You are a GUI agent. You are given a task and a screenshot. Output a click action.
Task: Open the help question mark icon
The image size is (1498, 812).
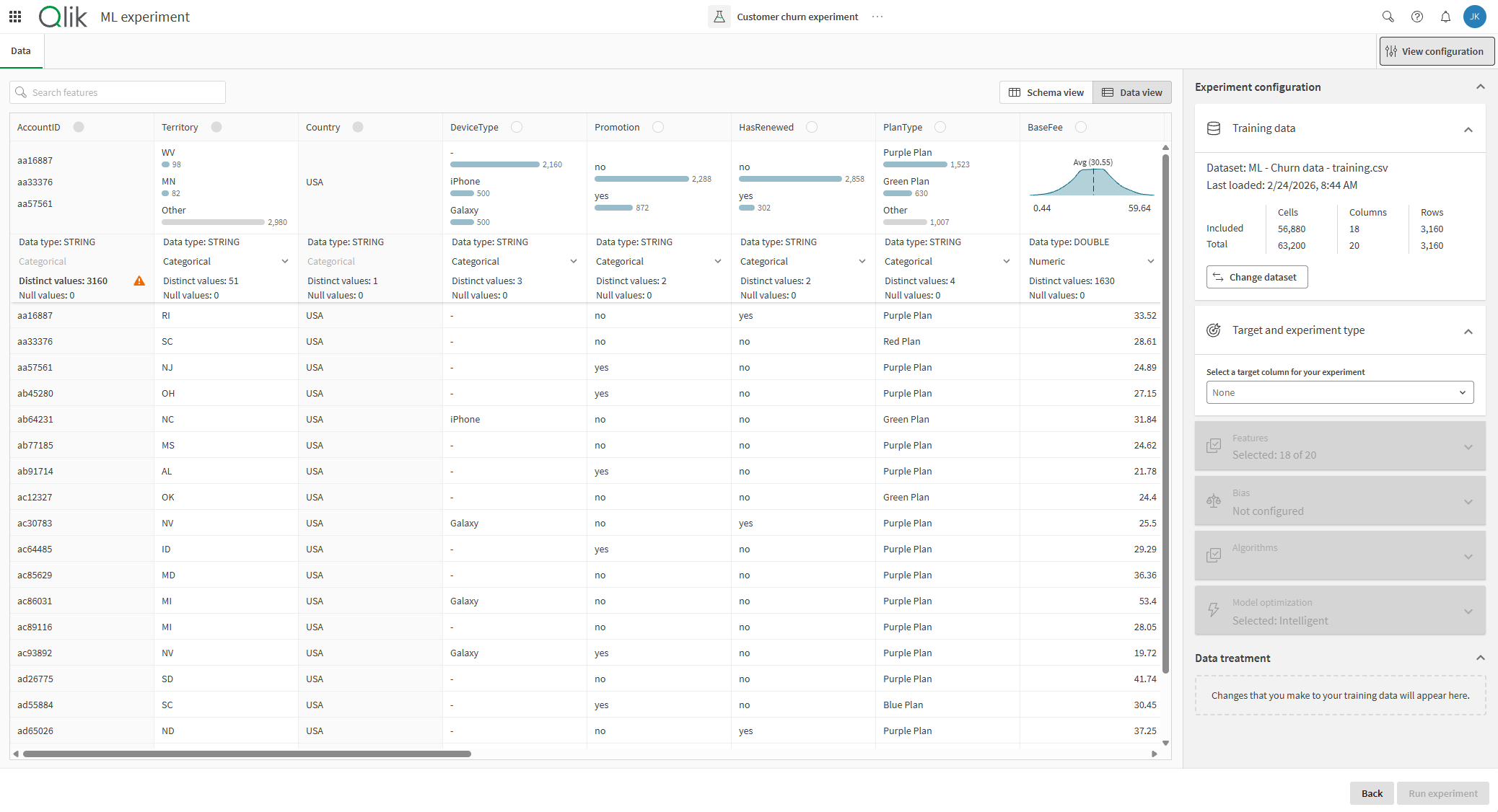(1416, 16)
